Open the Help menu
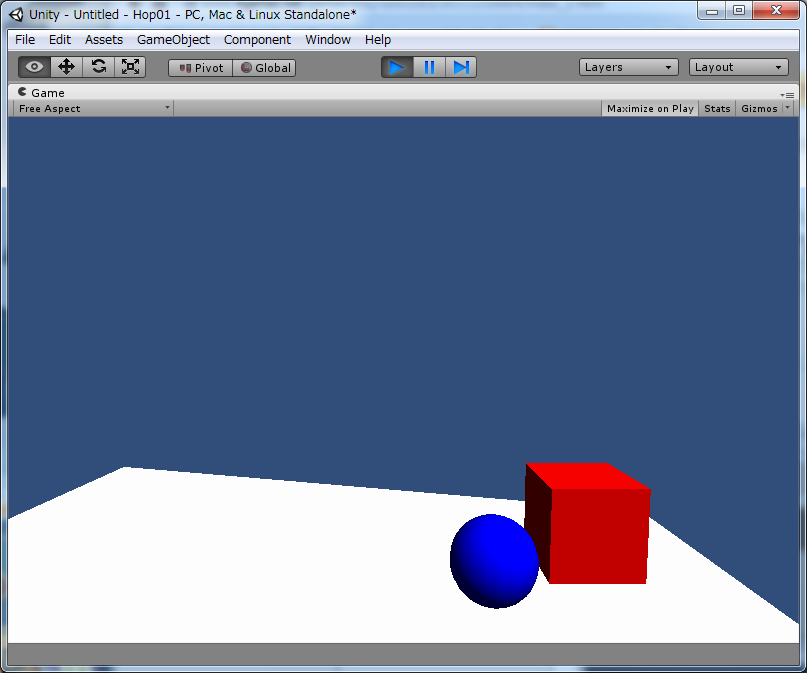 (x=378, y=40)
